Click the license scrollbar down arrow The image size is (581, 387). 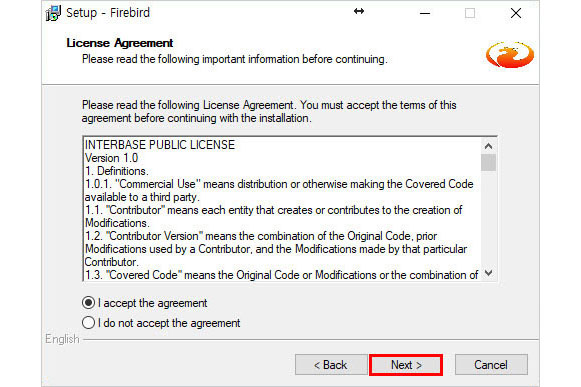click(x=488, y=273)
